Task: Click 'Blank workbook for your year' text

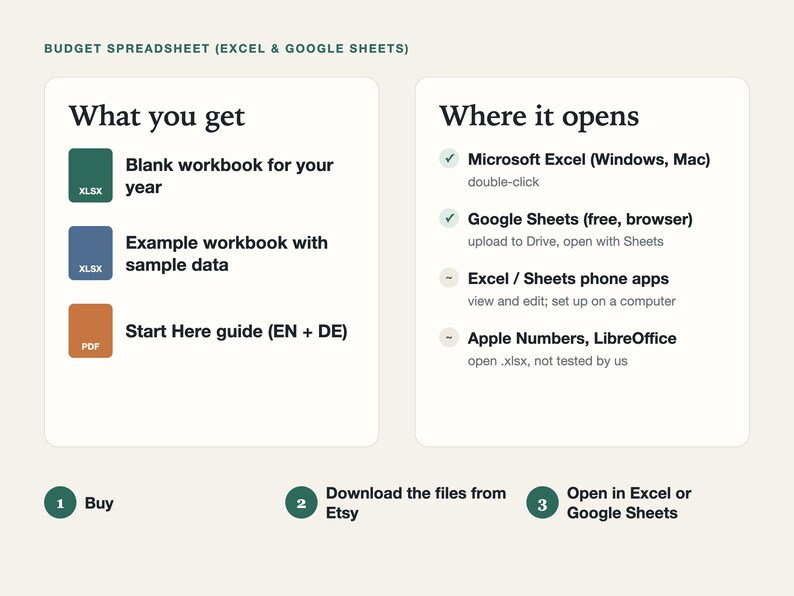Action: click(229, 176)
